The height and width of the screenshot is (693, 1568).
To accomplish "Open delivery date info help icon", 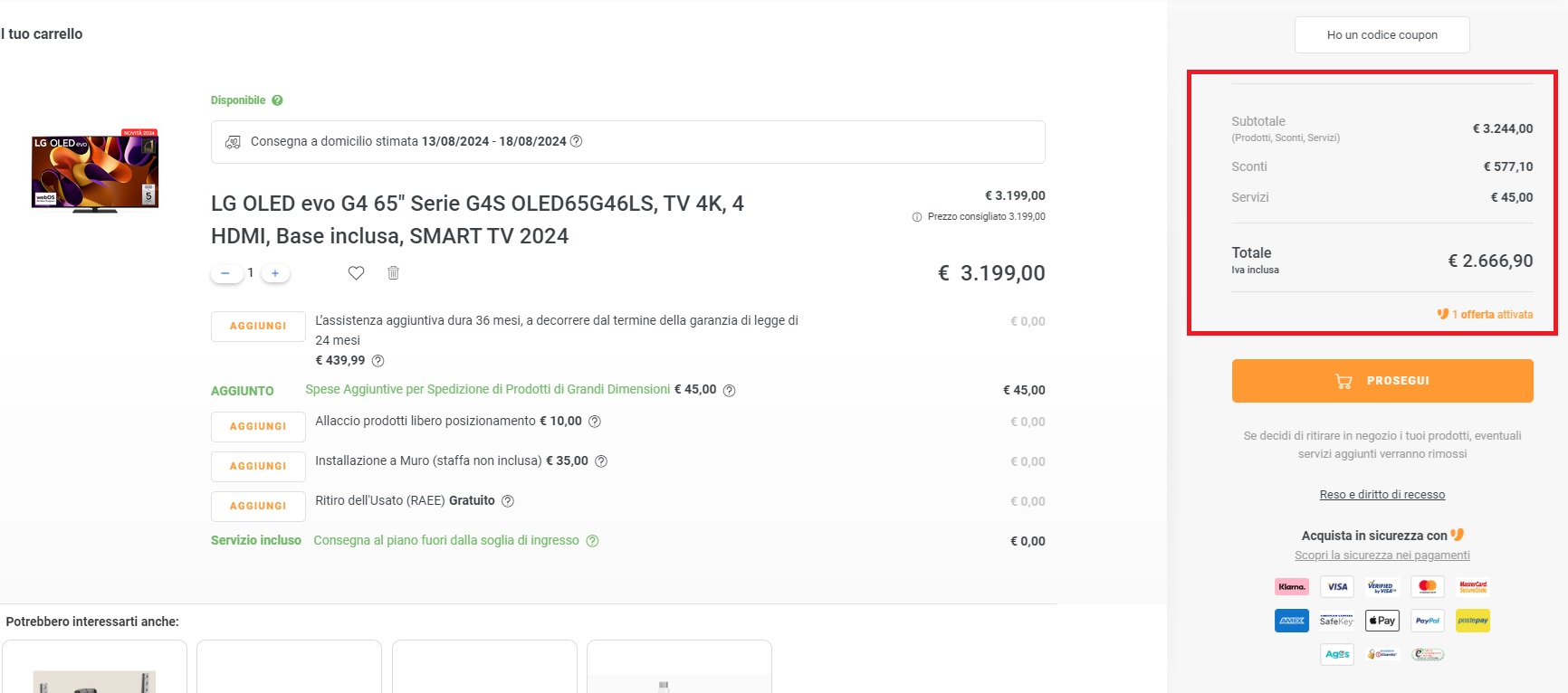I will (x=576, y=141).
